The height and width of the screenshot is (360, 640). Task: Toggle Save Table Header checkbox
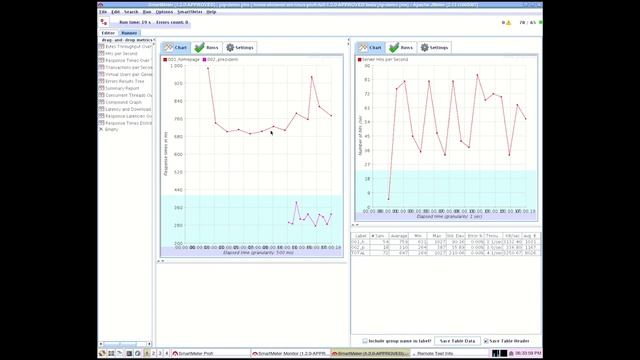click(486, 341)
